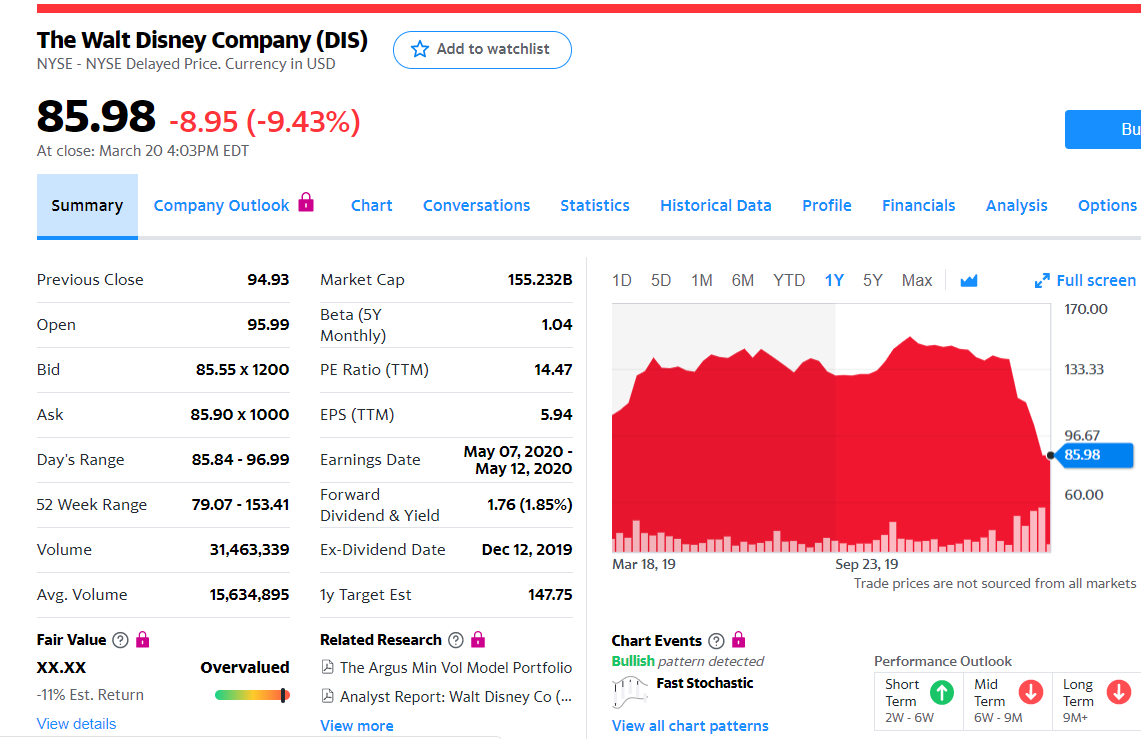Select the YTD chart range
Image resolution: width=1141 pixels, height=739 pixels.
789,281
